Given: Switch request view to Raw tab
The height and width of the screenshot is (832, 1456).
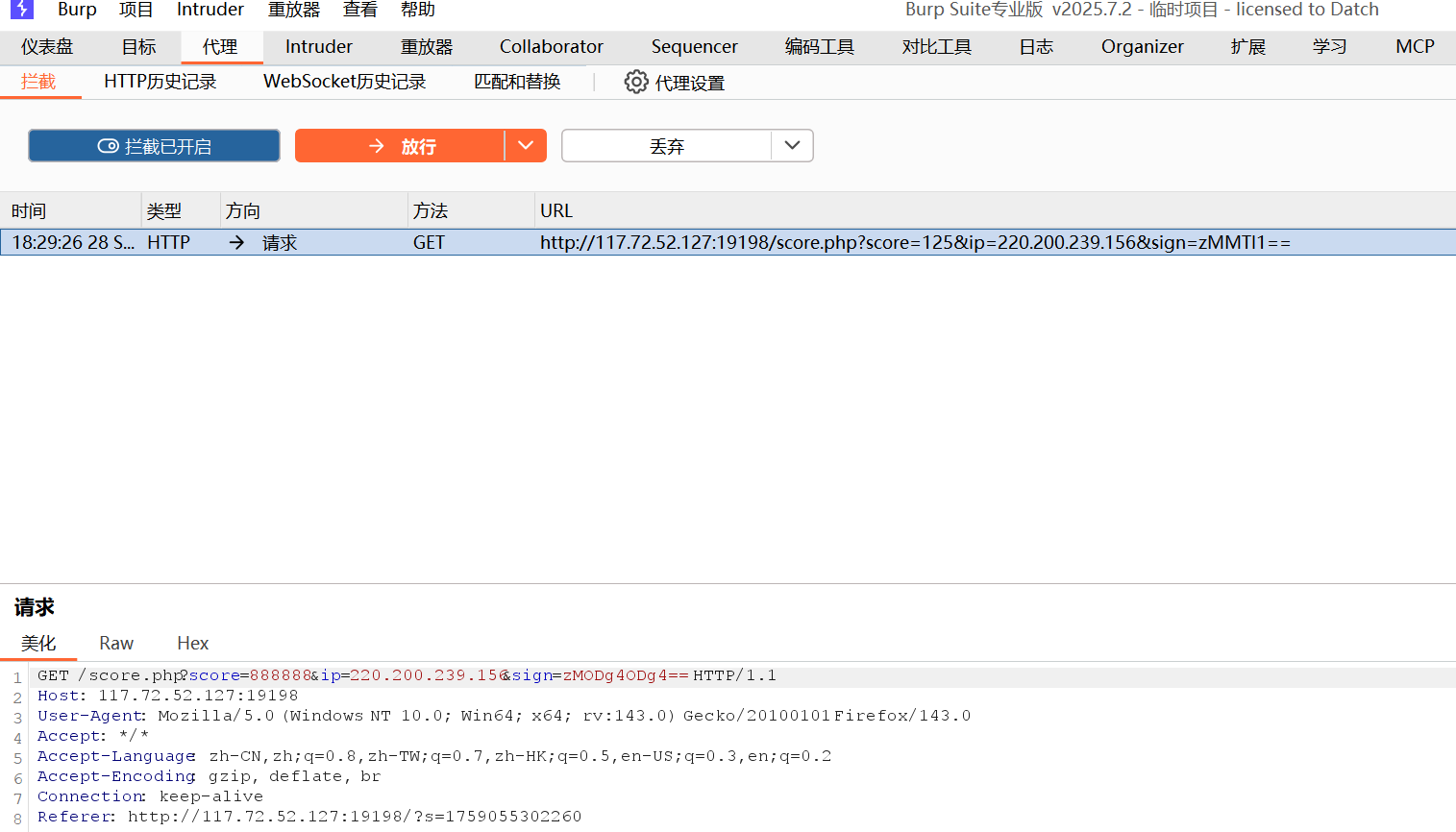Looking at the screenshot, I should (116, 643).
